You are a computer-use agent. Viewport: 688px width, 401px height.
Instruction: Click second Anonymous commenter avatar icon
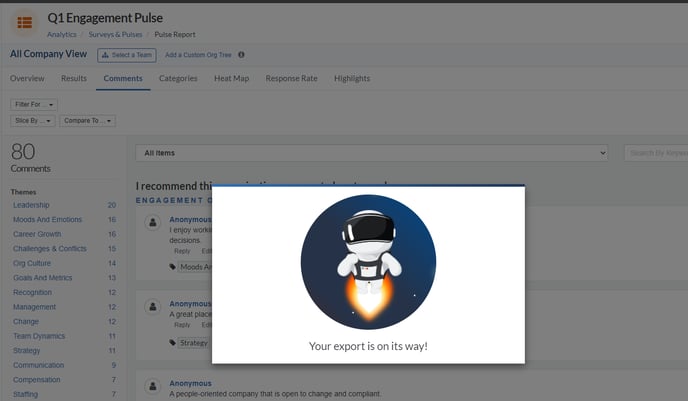pyautogui.click(x=153, y=307)
